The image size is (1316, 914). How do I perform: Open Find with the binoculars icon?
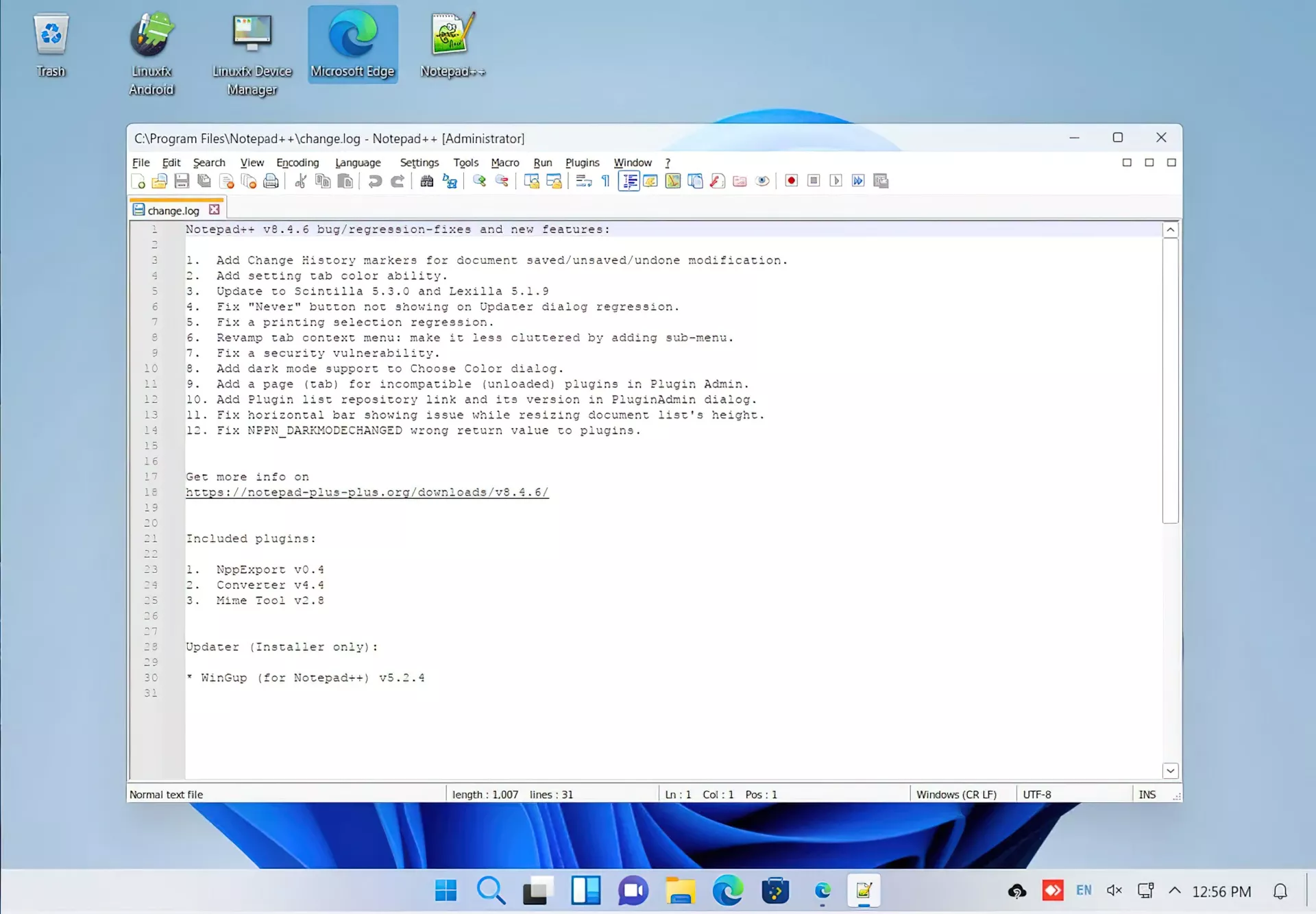click(x=427, y=181)
